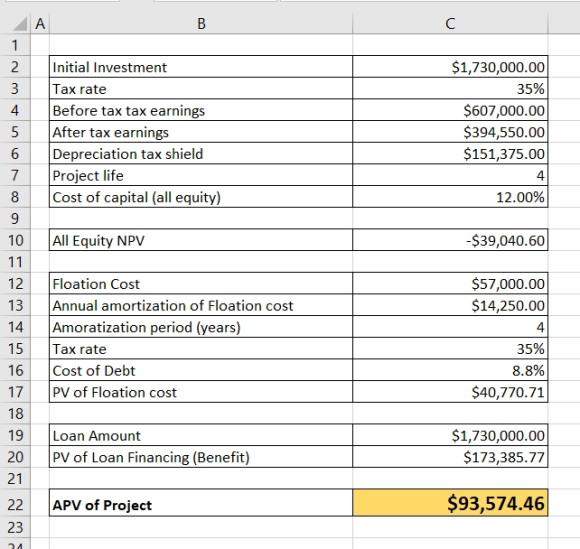Click 'Loan Amount' label cell
This screenshot has height=549, width=580.
[x=201, y=435]
